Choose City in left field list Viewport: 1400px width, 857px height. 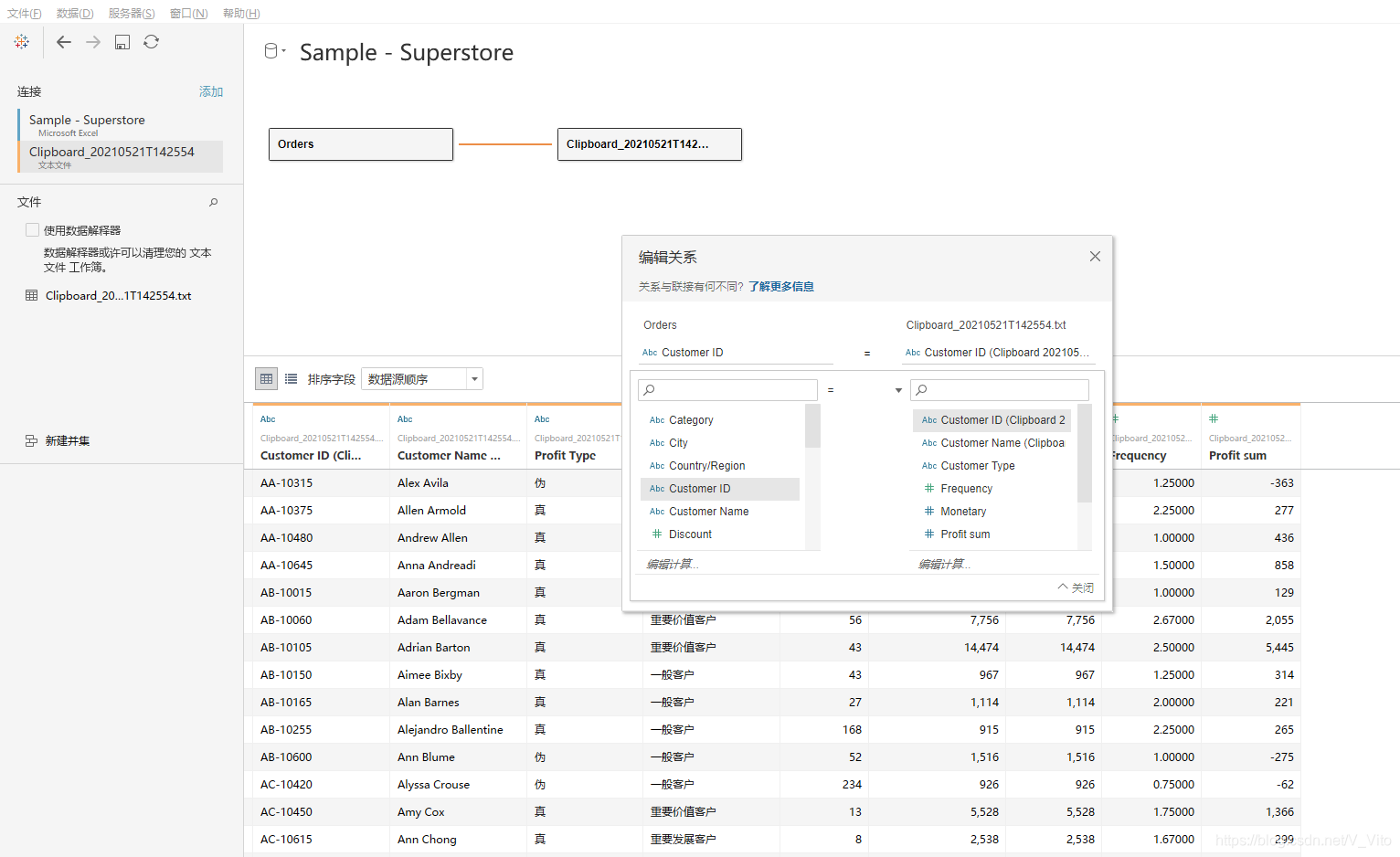coord(720,443)
